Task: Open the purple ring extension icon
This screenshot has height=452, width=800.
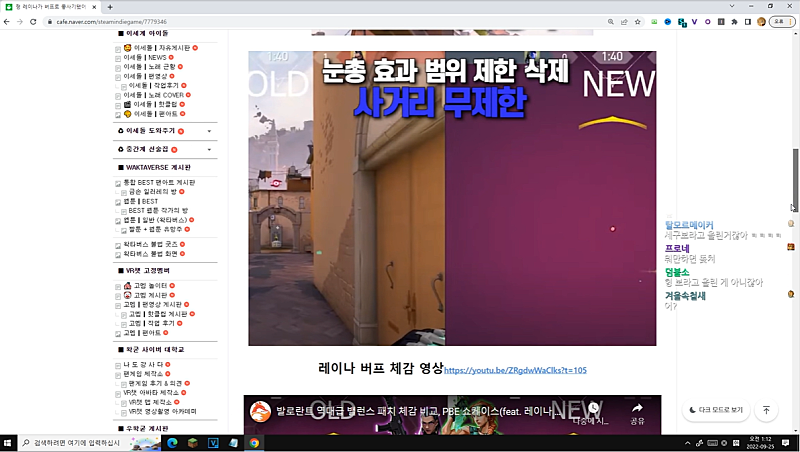Action: pyautogui.click(x=707, y=22)
